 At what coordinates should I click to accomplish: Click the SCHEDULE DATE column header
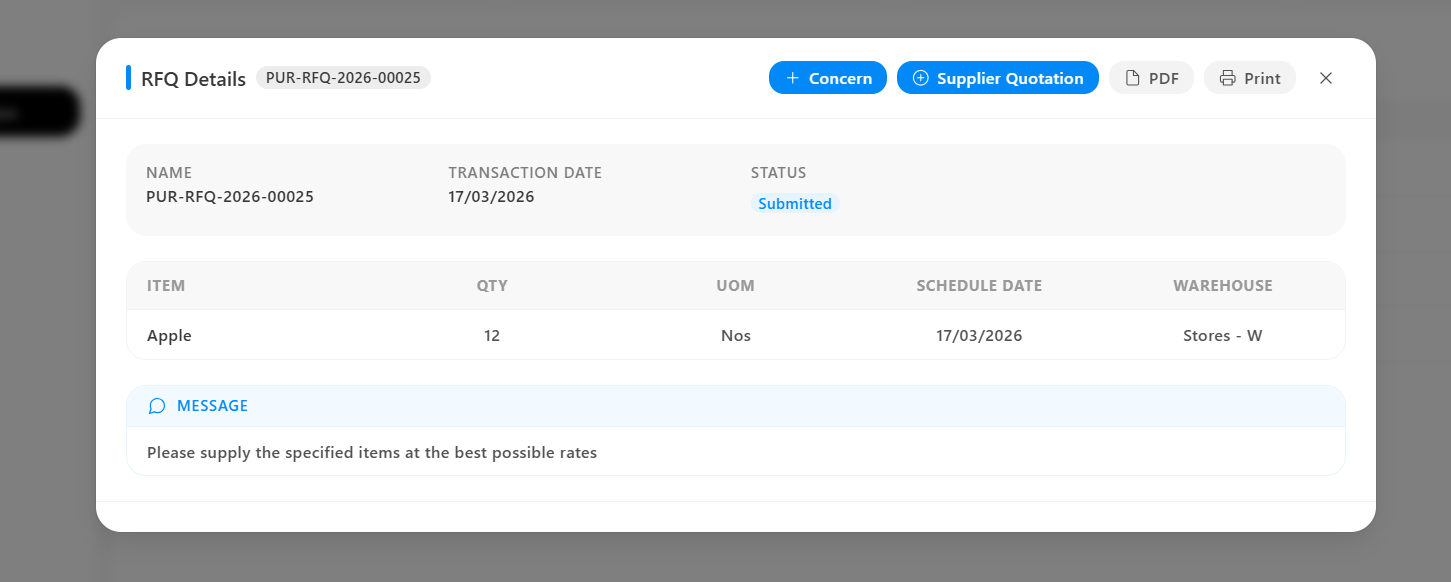click(979, 286)
